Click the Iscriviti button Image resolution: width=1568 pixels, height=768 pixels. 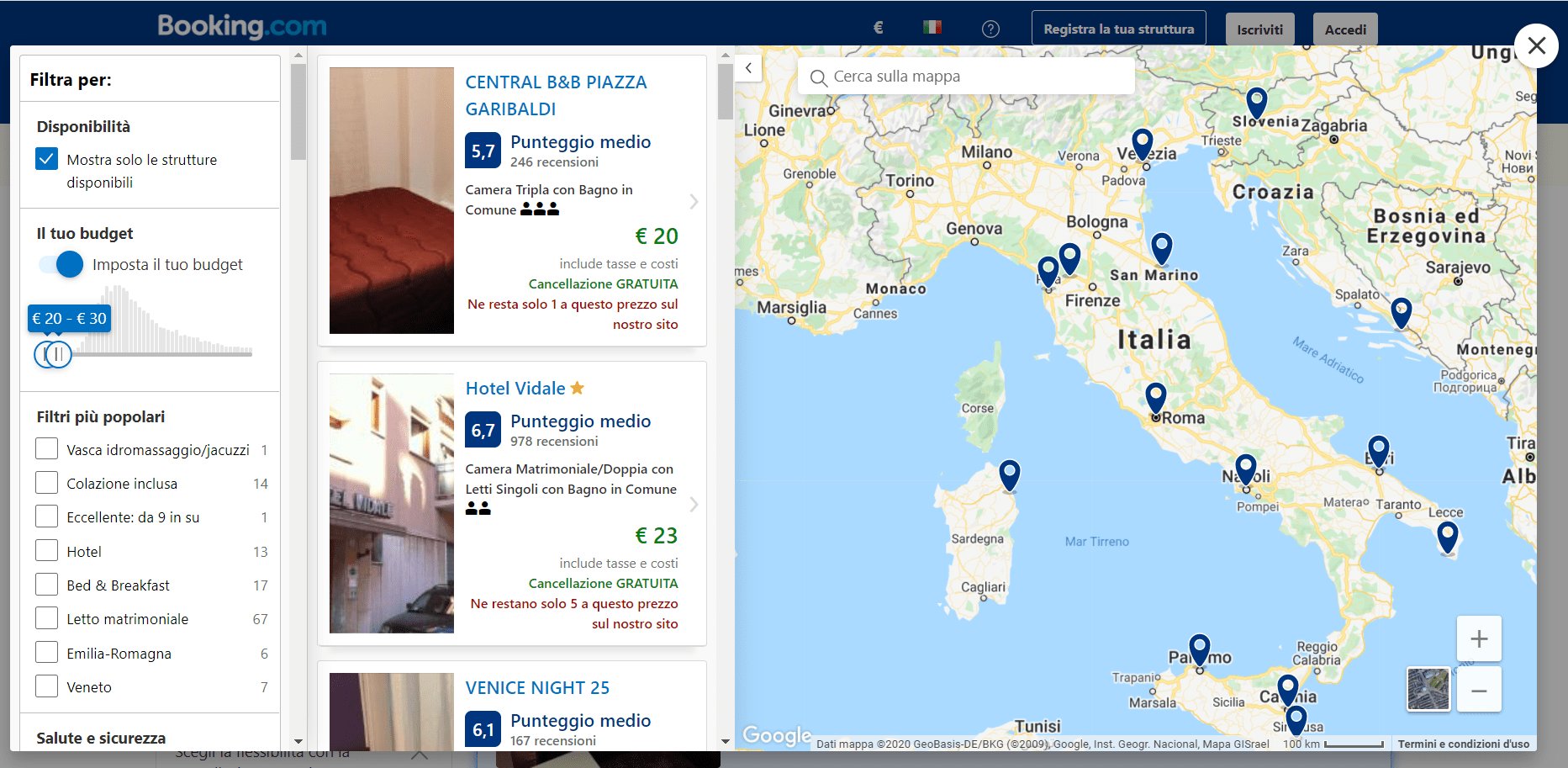[1259, 29]
